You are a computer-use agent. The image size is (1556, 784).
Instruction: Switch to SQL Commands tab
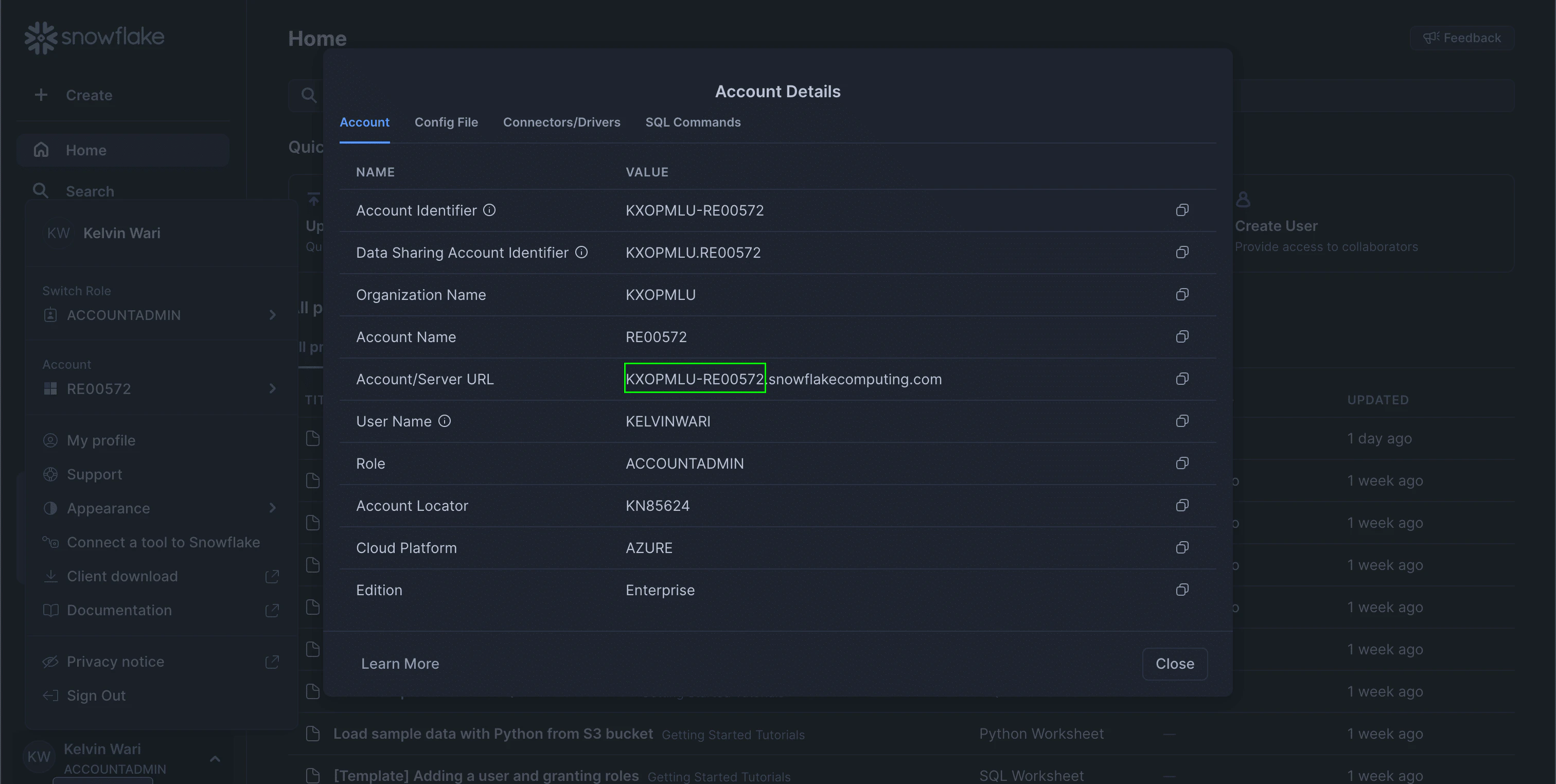click(x=693, y=122)
